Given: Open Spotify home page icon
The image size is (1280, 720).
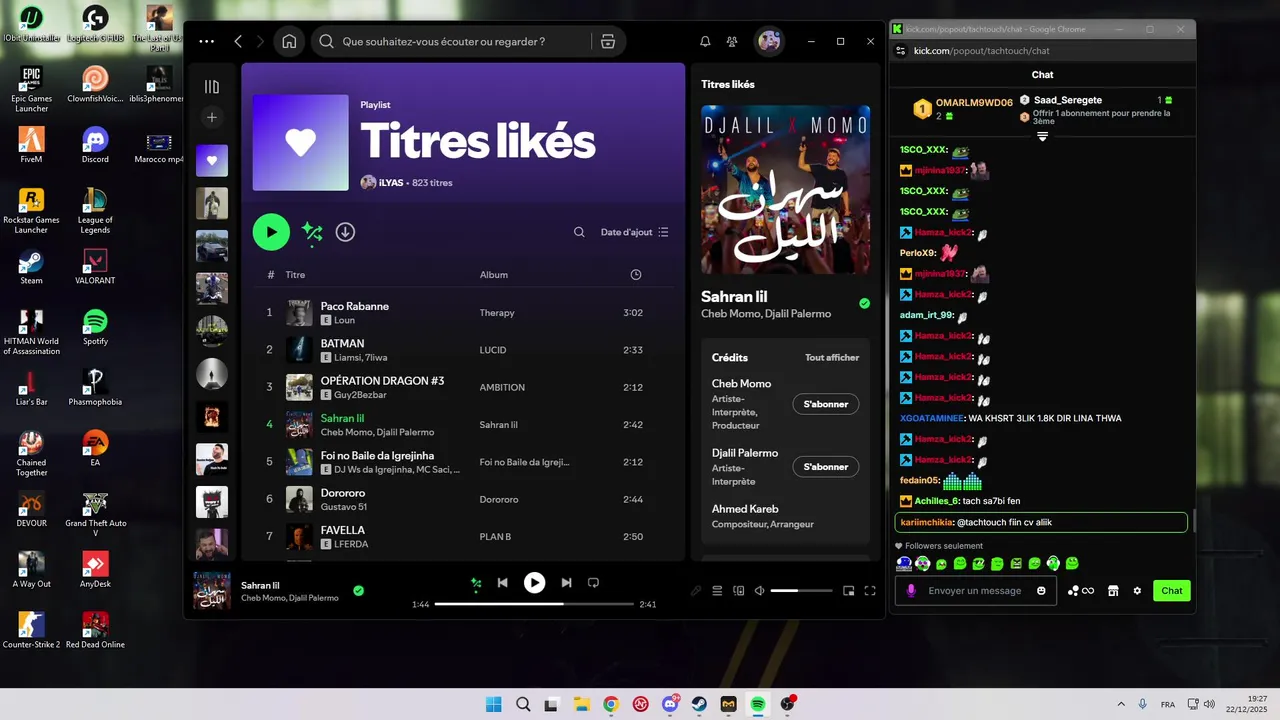Looking at the screenshot, I should (x=289, y=41).
